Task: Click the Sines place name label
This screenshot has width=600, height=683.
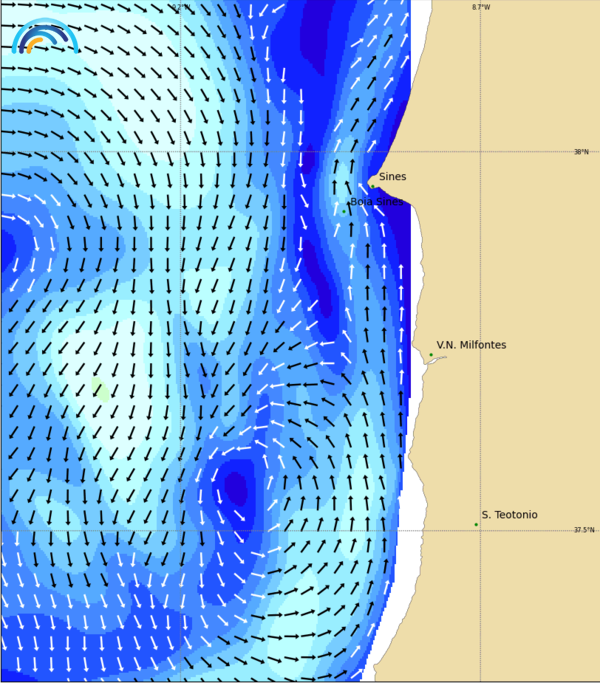Action: tap(393, 177)
